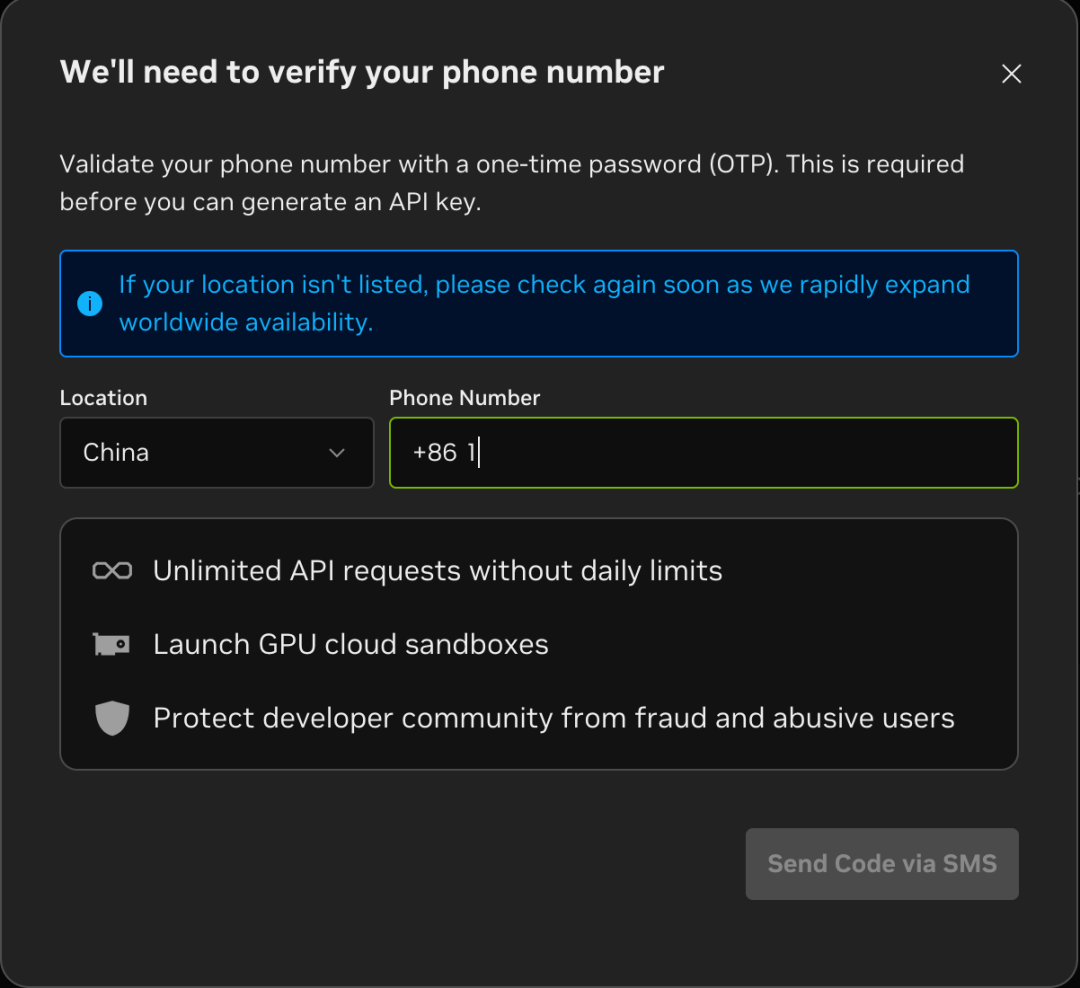Click the +86 country code in the field

pyautogui.click(x=442, y=453)
